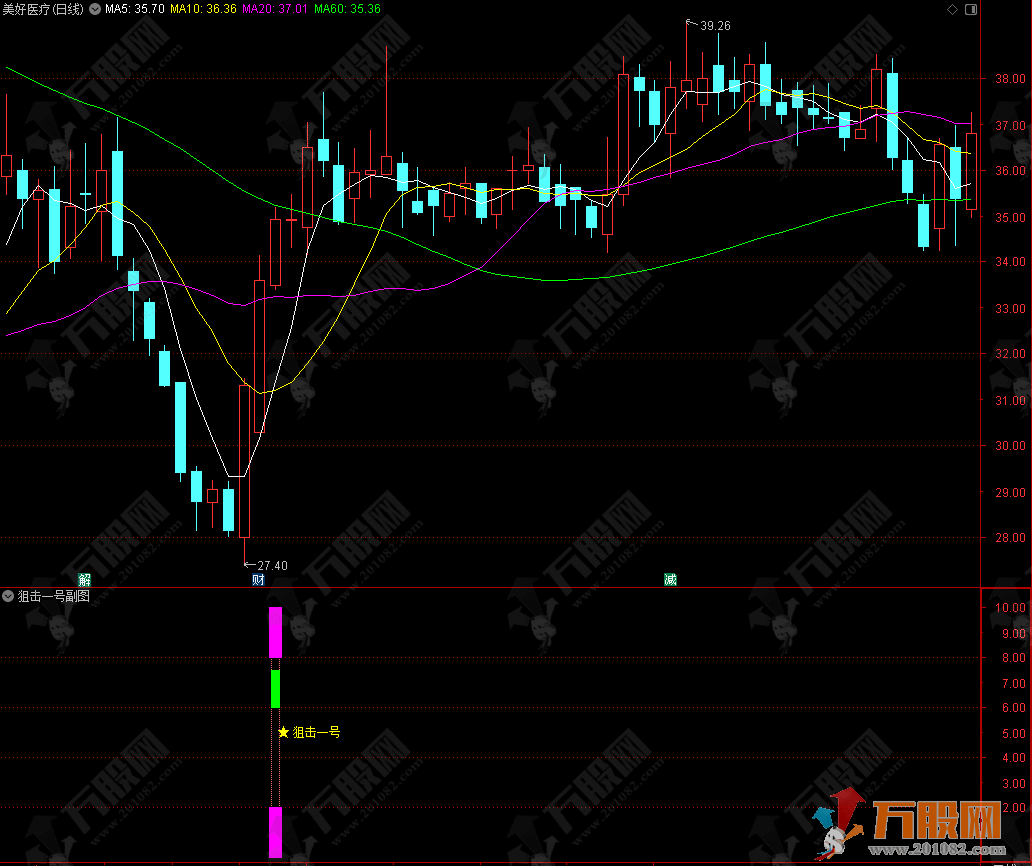The height and width of the screenshot is (866, 1032).
Task: Select the MA60: 35.36 indicator label
Action: click(347, 9)
